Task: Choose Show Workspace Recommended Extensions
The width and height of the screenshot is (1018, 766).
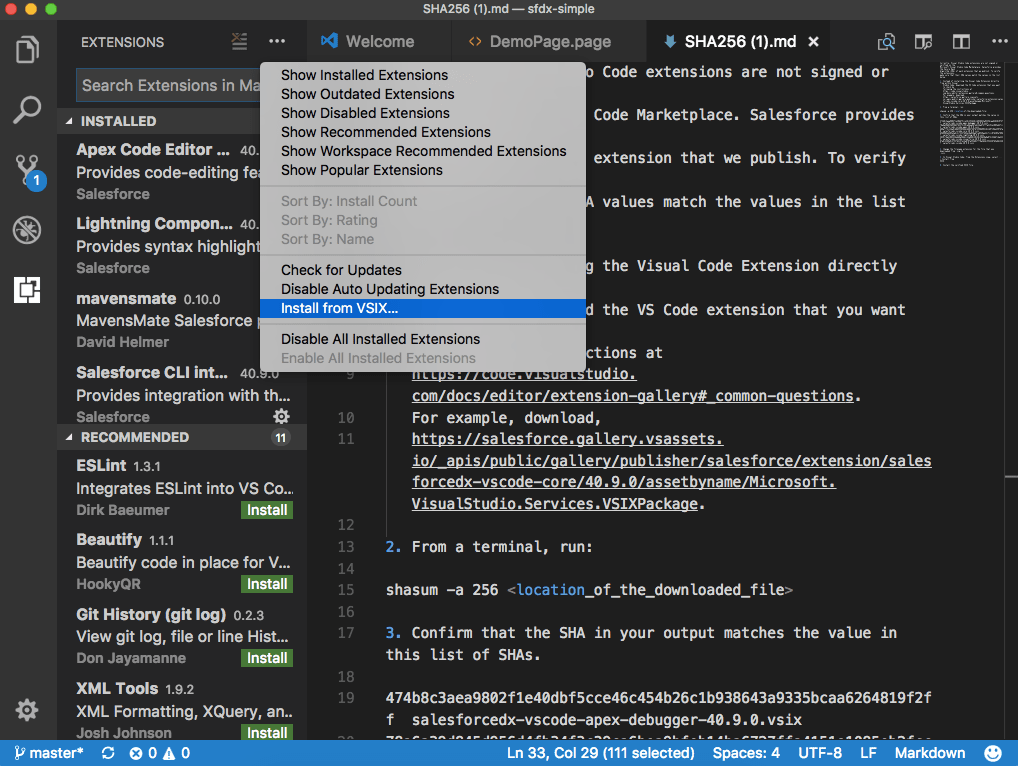Action: (423, 151)
